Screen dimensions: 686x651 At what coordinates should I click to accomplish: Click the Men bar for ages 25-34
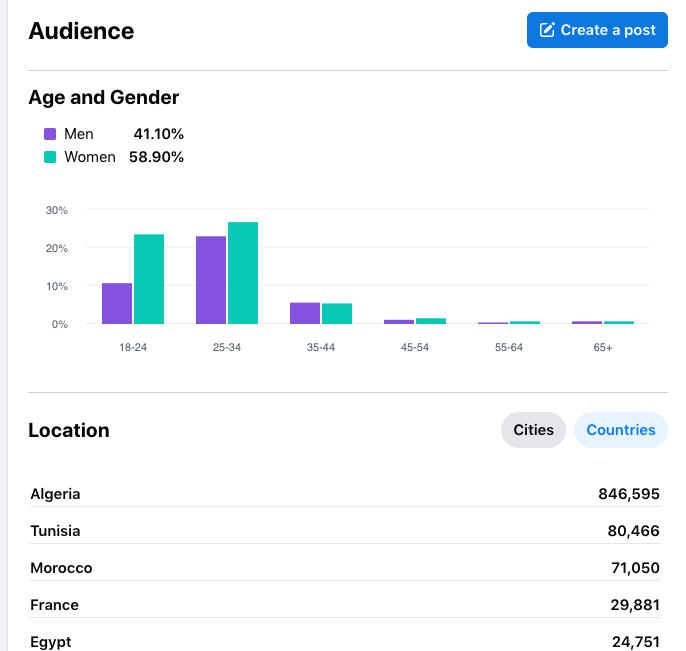coord(211,280)
